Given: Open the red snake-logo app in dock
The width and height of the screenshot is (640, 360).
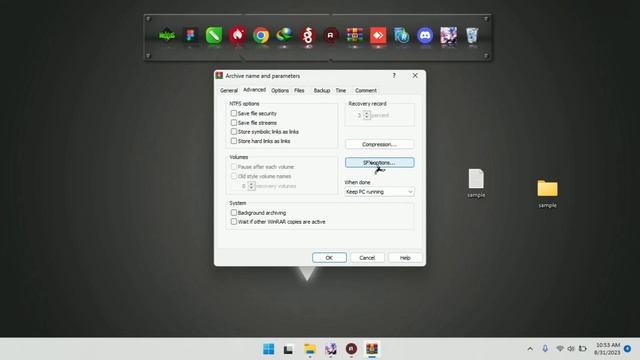Looking at the screenshot, I should coord(308,36).
